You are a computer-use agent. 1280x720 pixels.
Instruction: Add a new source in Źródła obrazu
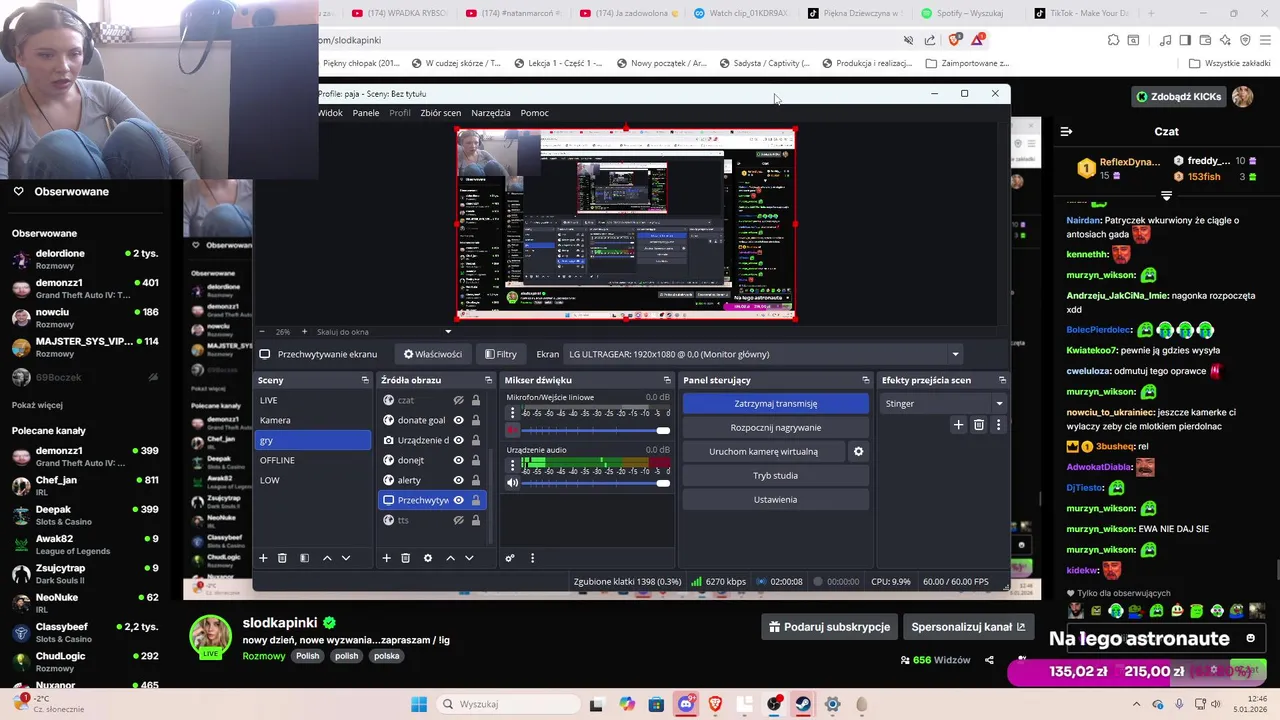click(x=386, y=558)
